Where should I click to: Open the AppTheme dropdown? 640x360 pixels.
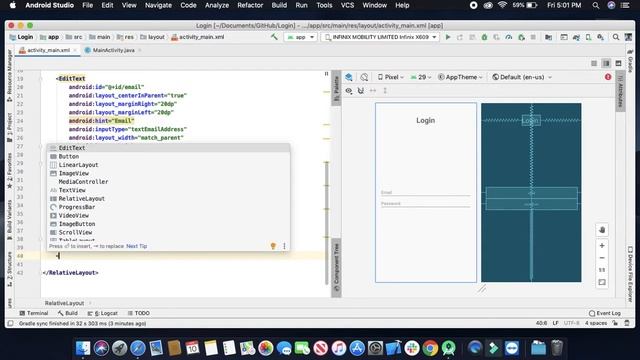tap(460, 77)
